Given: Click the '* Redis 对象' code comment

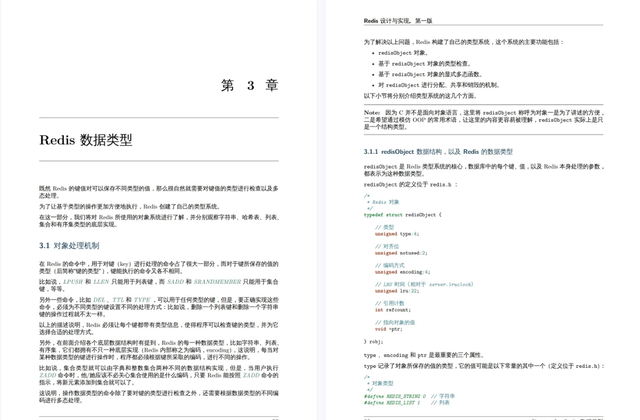Looking at the screenshot, I should tap(383, 202).
